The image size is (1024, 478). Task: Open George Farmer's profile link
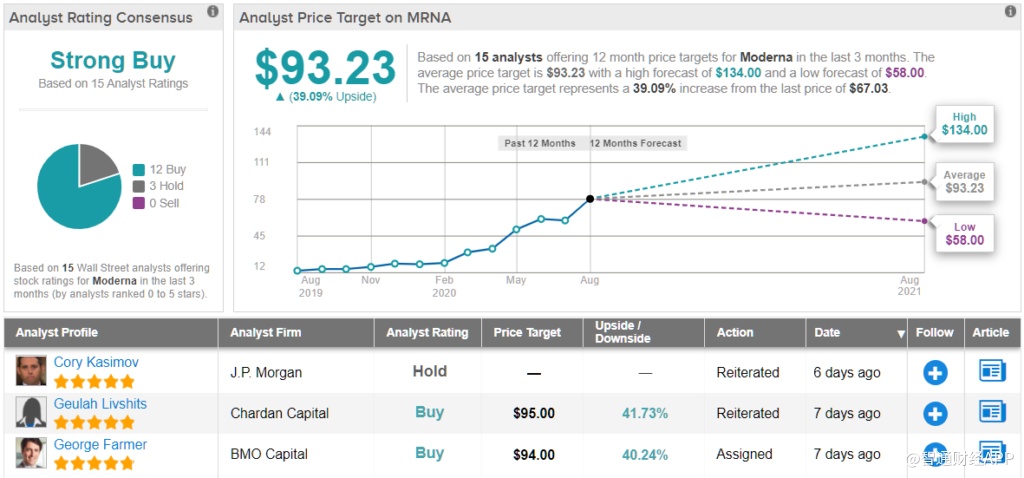tap(100, 444)
